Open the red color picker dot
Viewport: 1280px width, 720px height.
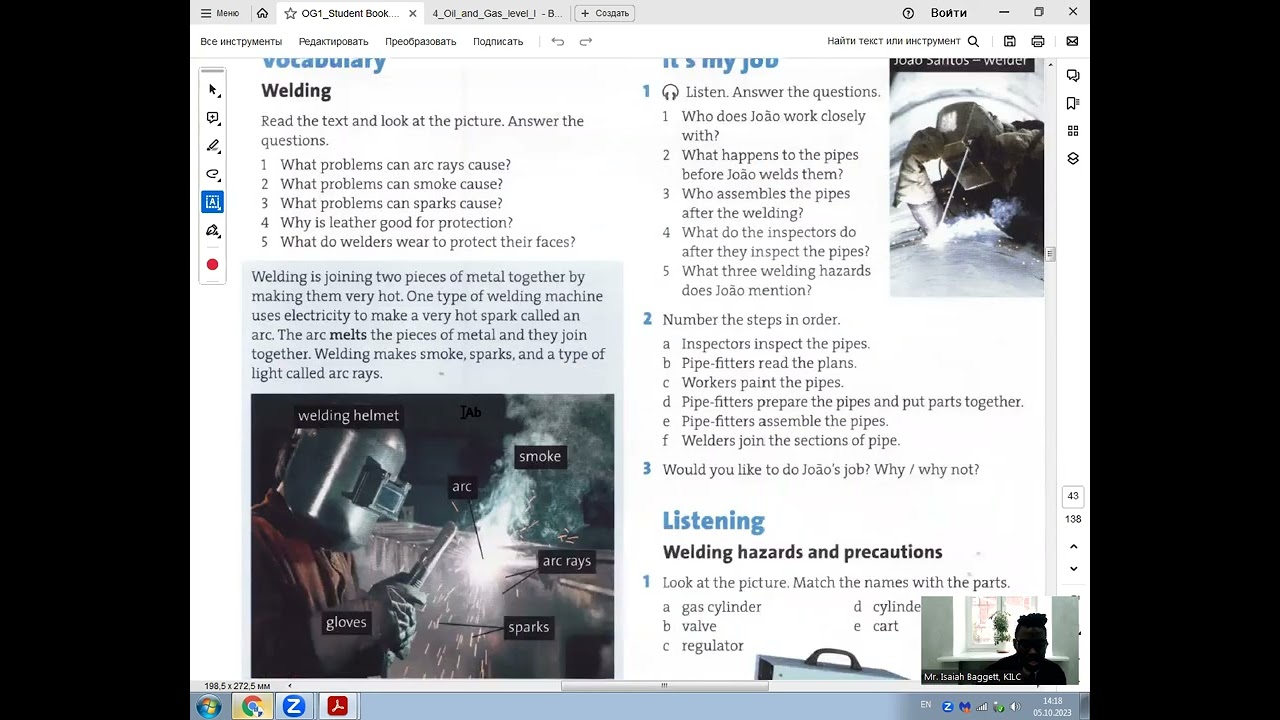[x=212, y=265]
